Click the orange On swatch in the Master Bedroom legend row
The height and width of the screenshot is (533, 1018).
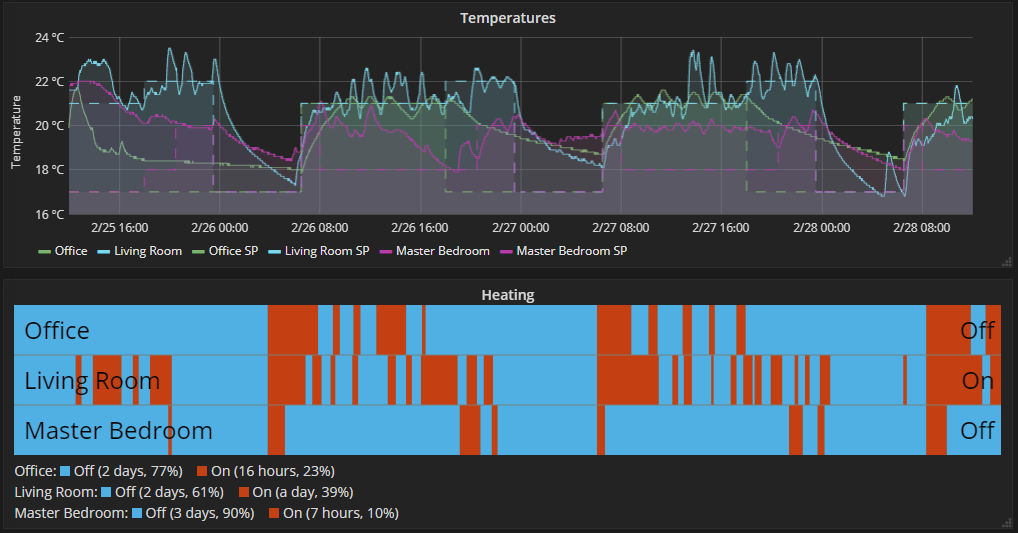pos(274,513)
